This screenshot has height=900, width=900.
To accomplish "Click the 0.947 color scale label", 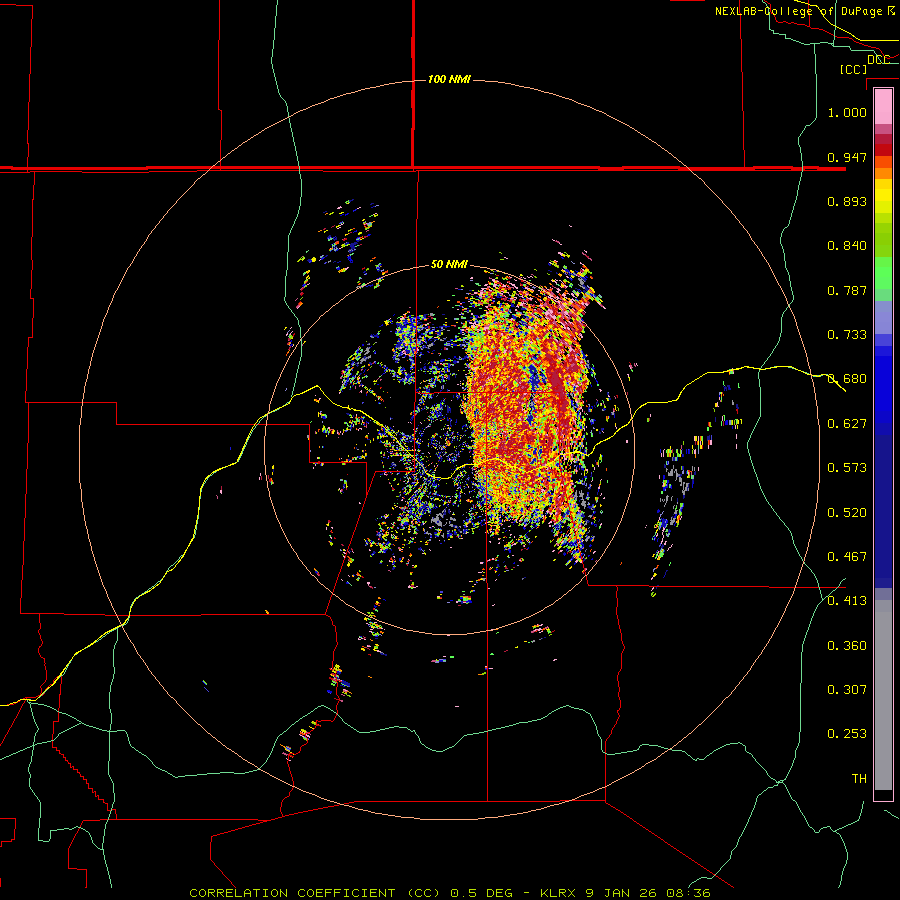I will 847,157.
